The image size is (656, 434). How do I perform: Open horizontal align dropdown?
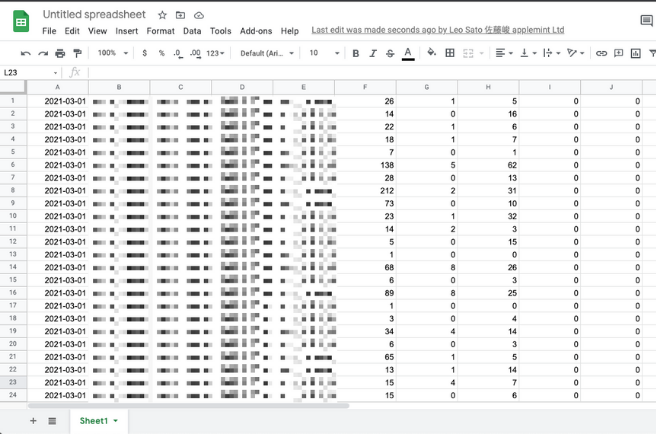pyautogui.click(x=504, y=53)
